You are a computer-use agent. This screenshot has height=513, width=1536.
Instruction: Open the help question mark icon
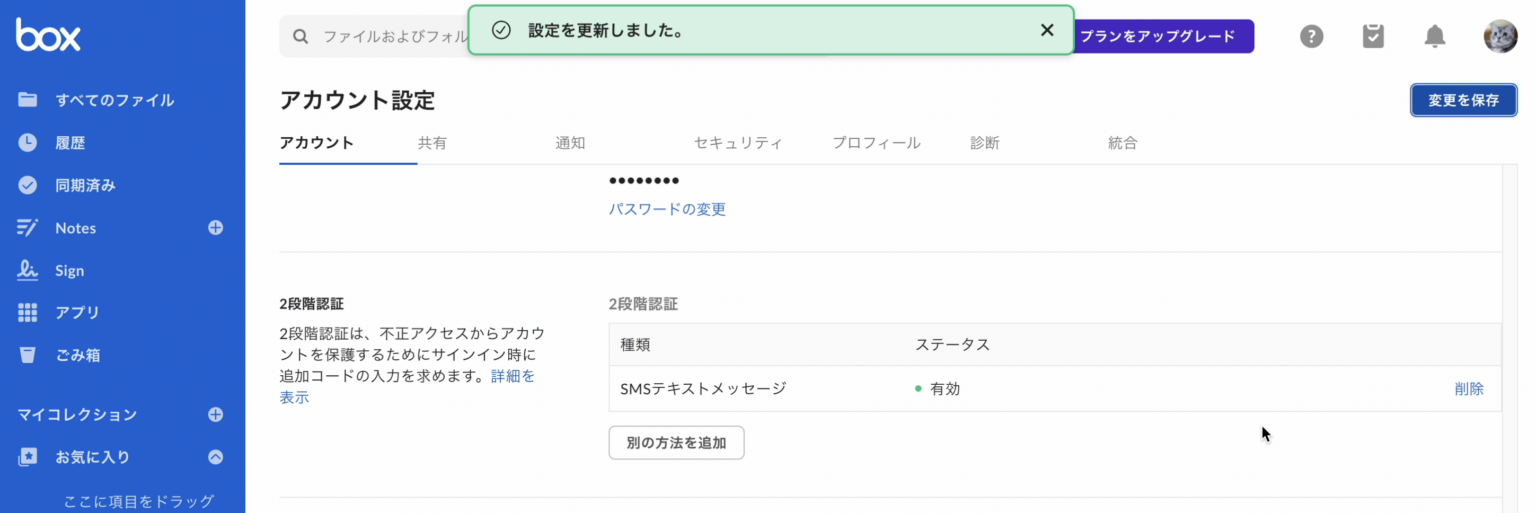(1311, 37)
